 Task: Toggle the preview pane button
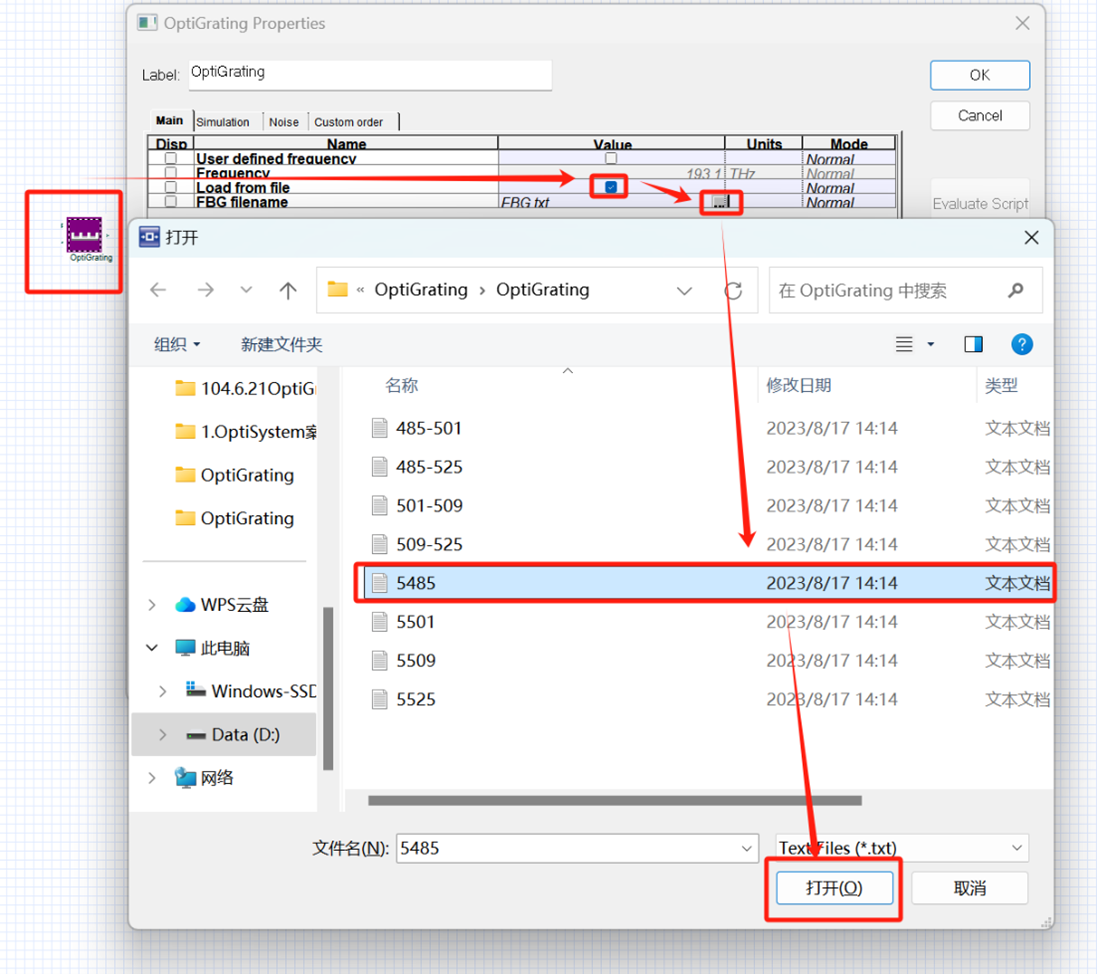(x=973, y=344)
